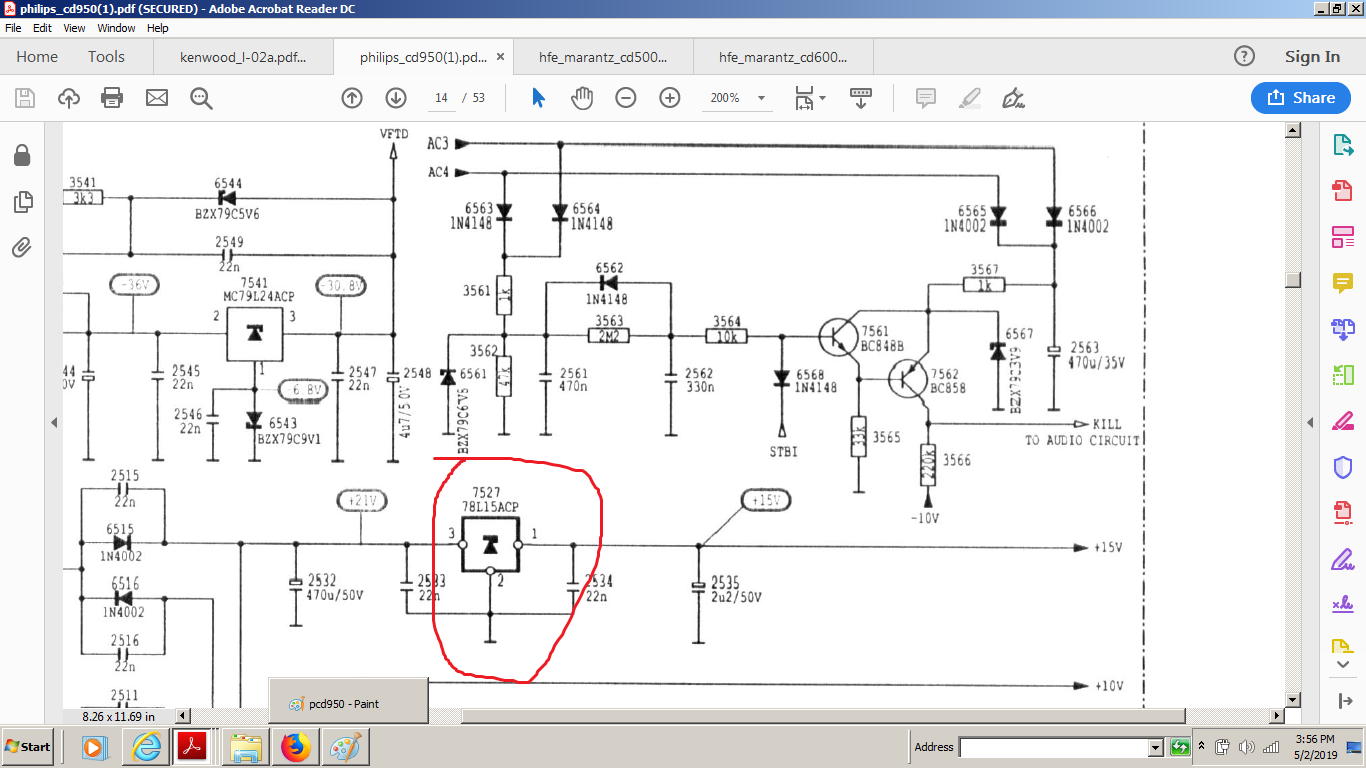Open the 200% zoom level dropdown

coord(762,98)
